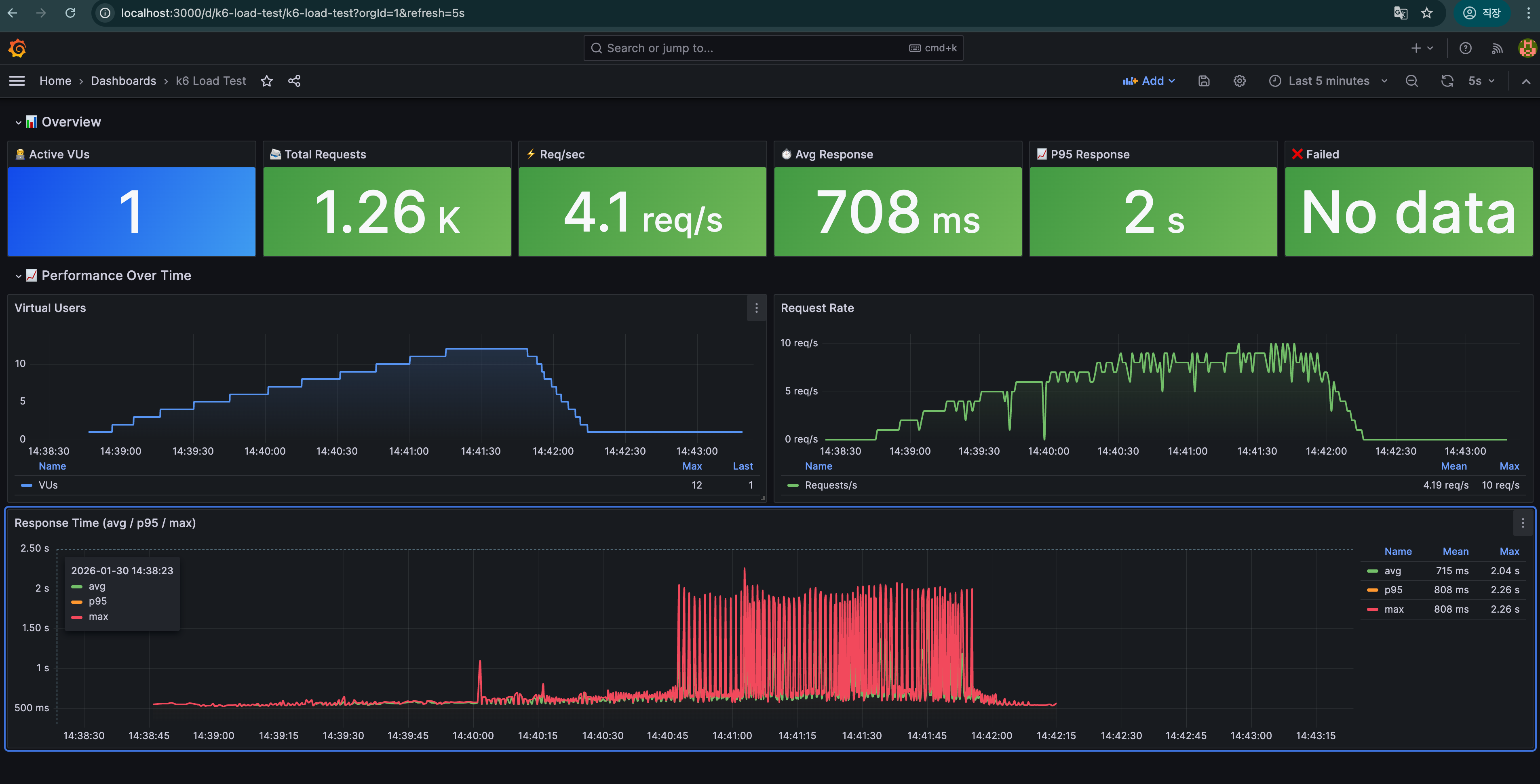Star the k6 Load Test dashboard
The height and width of the screenshot is (784, 1540).
point(267,81)
